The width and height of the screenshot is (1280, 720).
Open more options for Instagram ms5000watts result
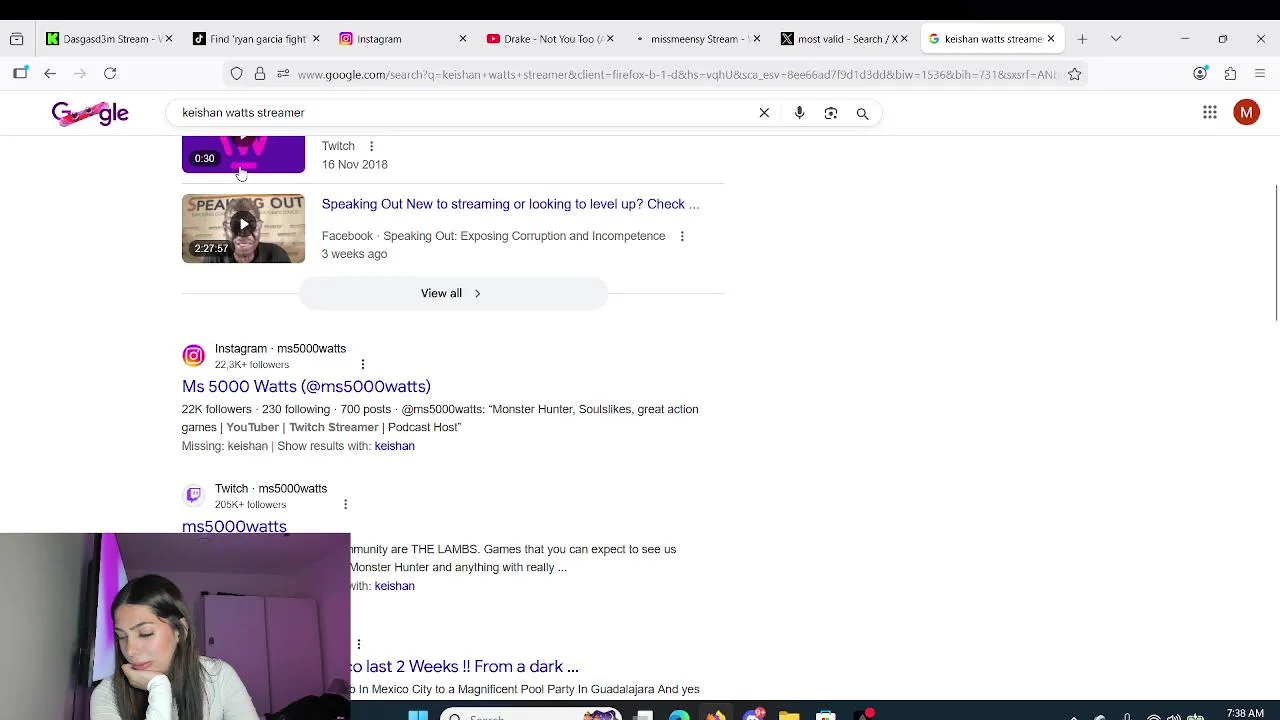(x=363, y=364)
